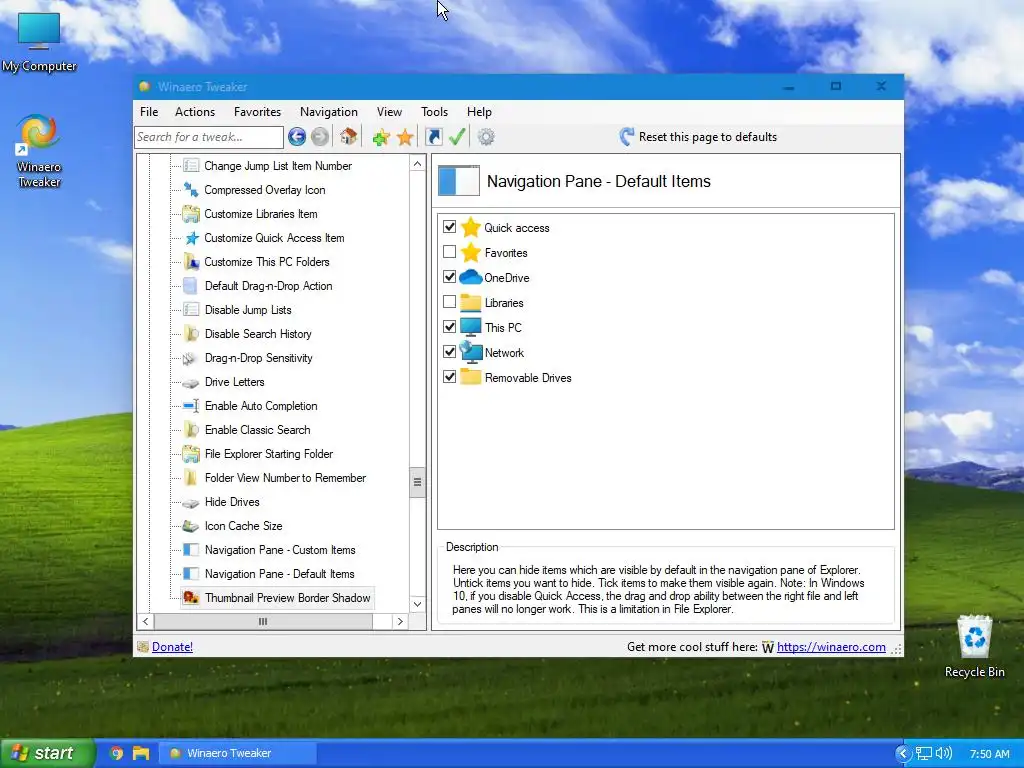This screenshot has width=1024, height=768.
Task: Open the Windows start button
Action: pyautogui.click(x=47, y=753)
